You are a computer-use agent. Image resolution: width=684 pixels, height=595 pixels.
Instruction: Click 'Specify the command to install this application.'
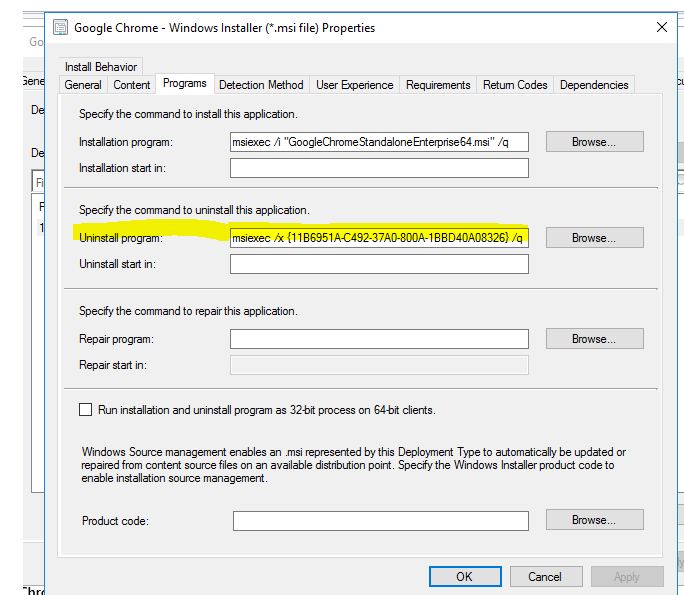click(188, 114)
